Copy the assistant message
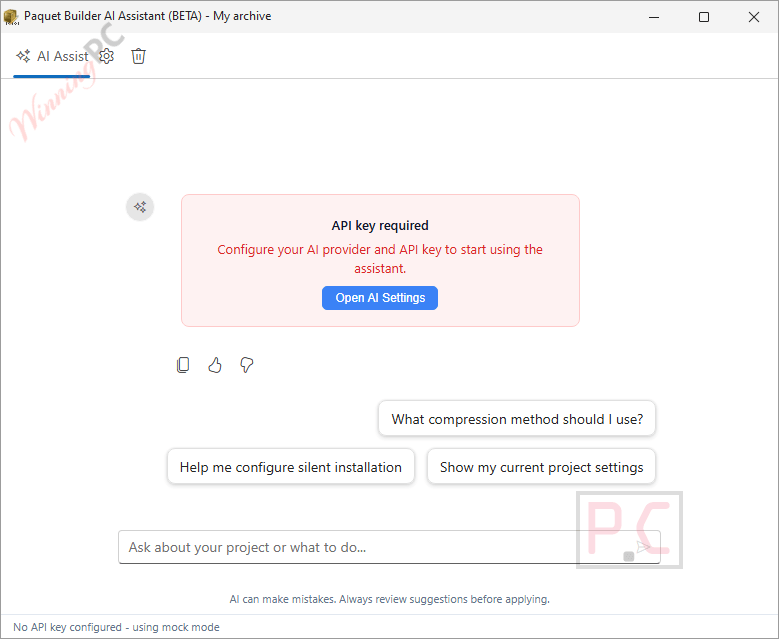Viewport: 779px width, 639px height. pos(183,365)
